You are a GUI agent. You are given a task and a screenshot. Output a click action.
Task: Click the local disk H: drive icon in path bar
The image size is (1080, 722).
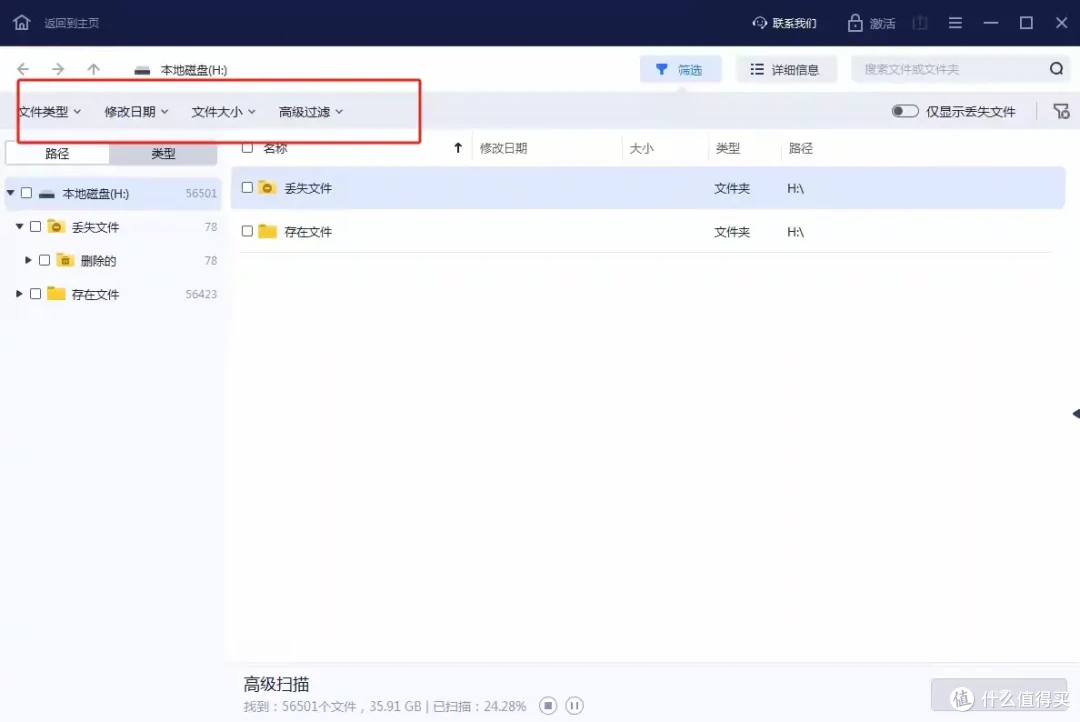pyautogui.click(x=142, y=70)
